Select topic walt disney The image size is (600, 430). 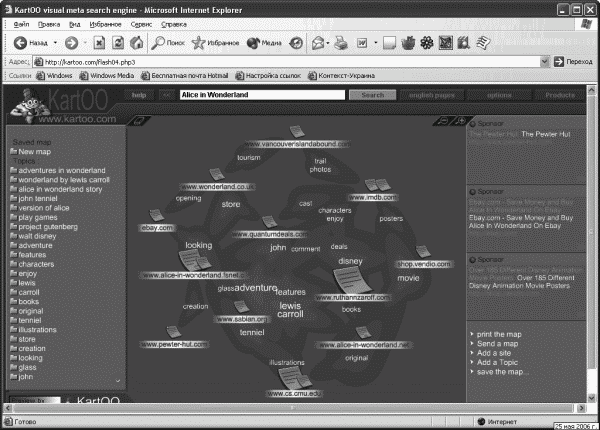pyautogui.click(x=33, y=236)
